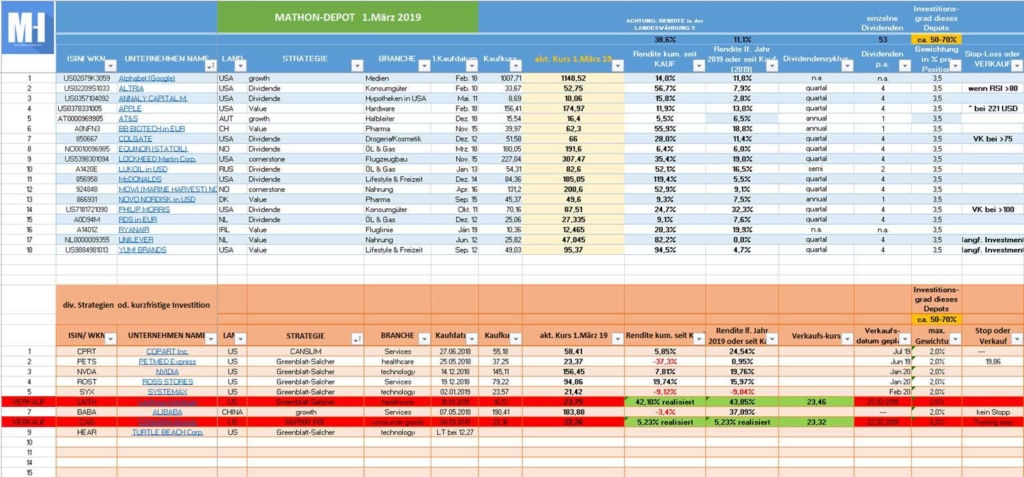Open the ALTRIA company link
This screenshot has height=477, width=1024.
130,88
